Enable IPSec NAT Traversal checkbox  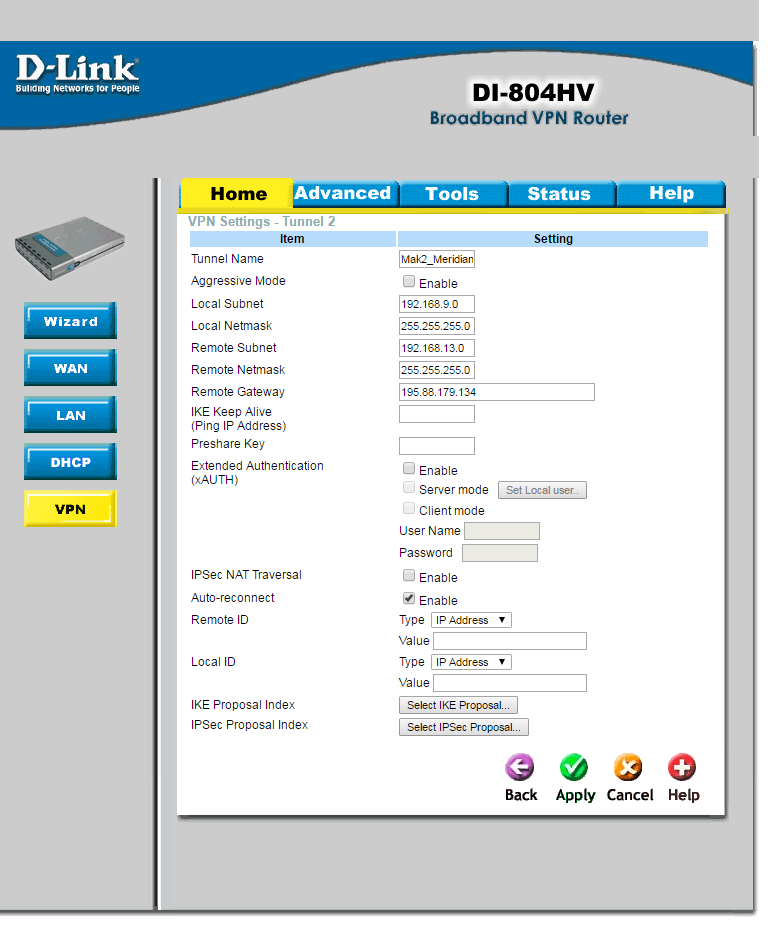click(x=409, y=575)
